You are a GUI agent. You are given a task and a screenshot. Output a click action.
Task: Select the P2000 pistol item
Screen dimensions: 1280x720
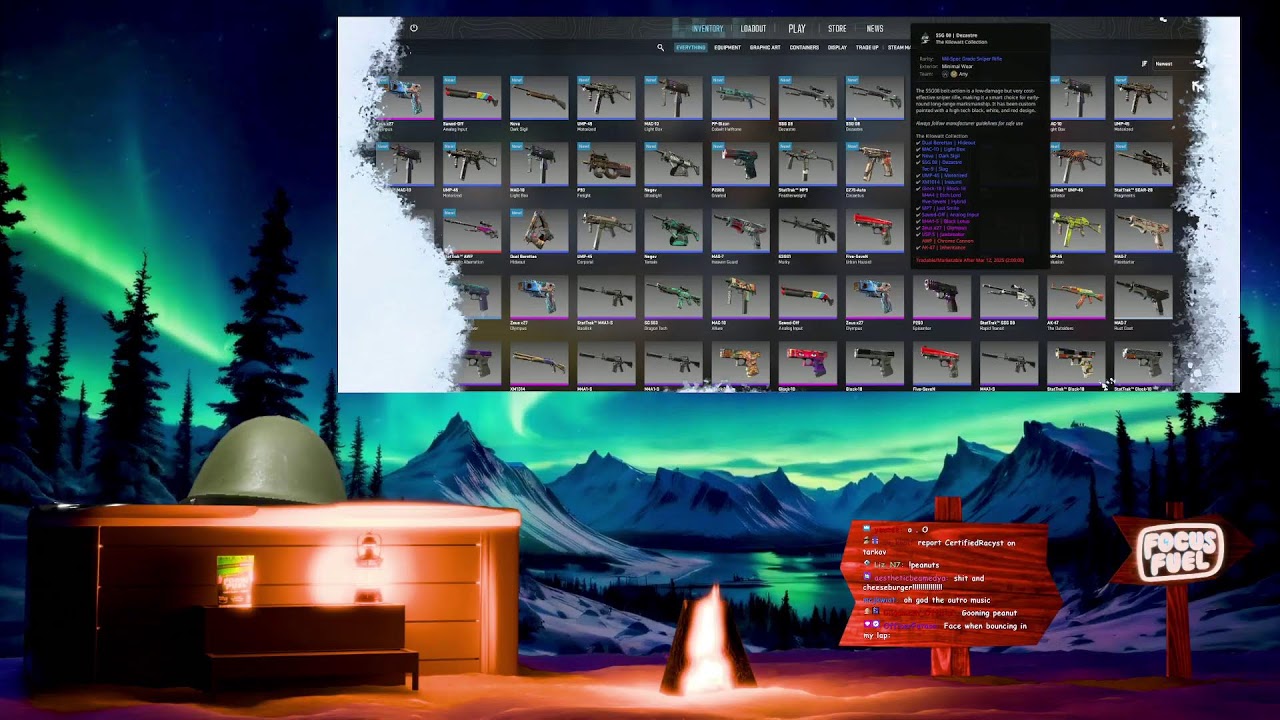pos(740,170)
